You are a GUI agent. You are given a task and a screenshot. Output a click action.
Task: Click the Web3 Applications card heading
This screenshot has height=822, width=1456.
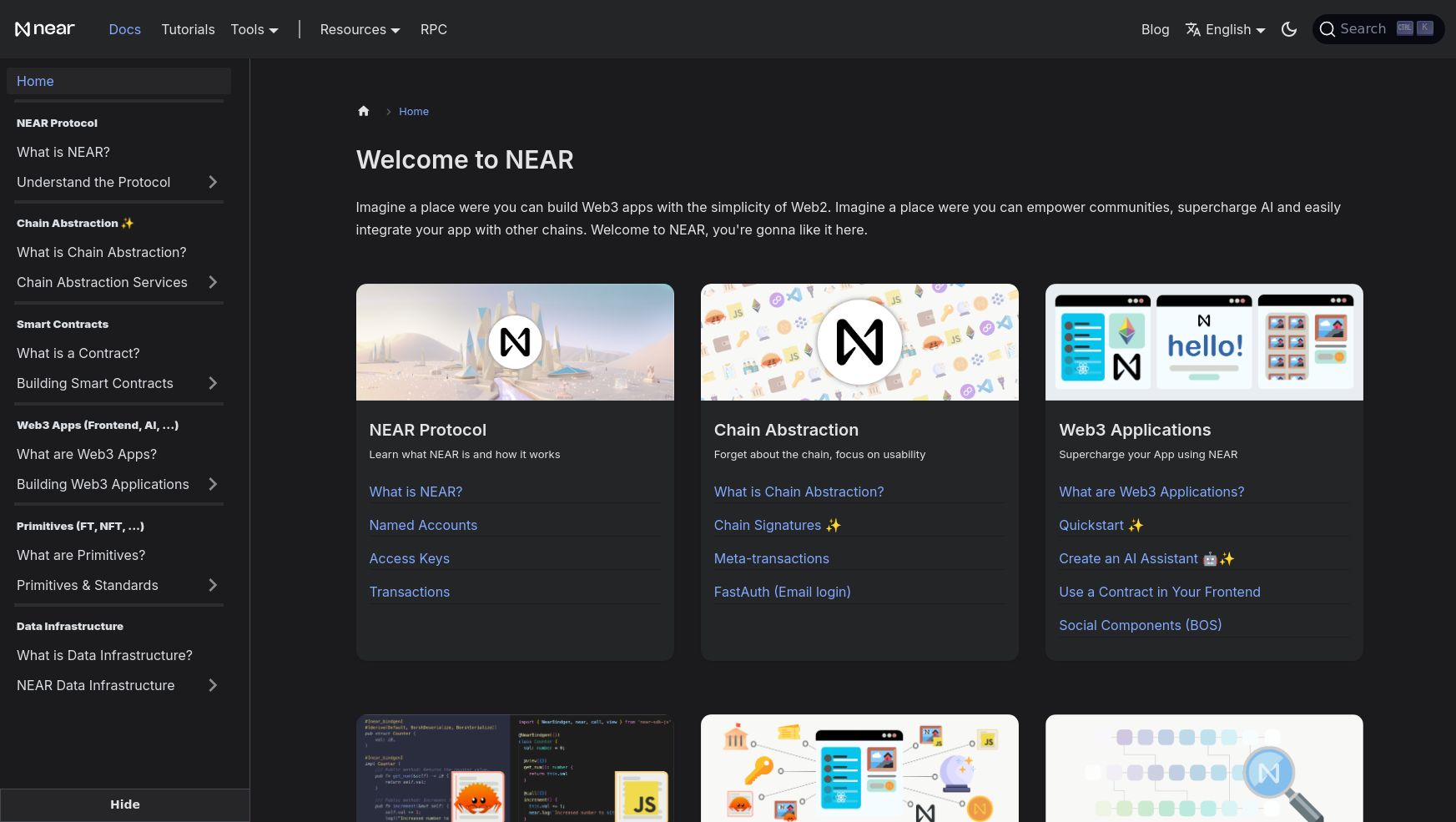pos(1135,430)
